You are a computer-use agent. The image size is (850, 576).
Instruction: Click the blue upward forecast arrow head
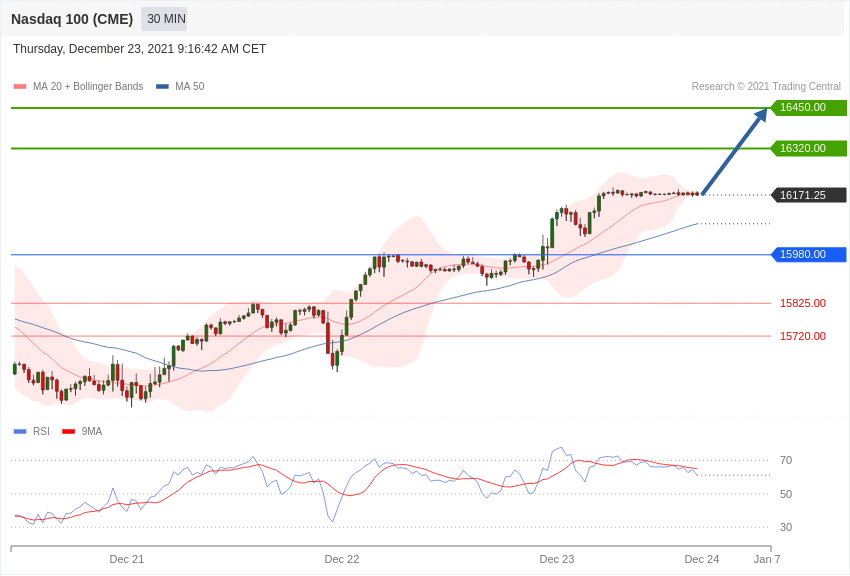click(762, 114)
